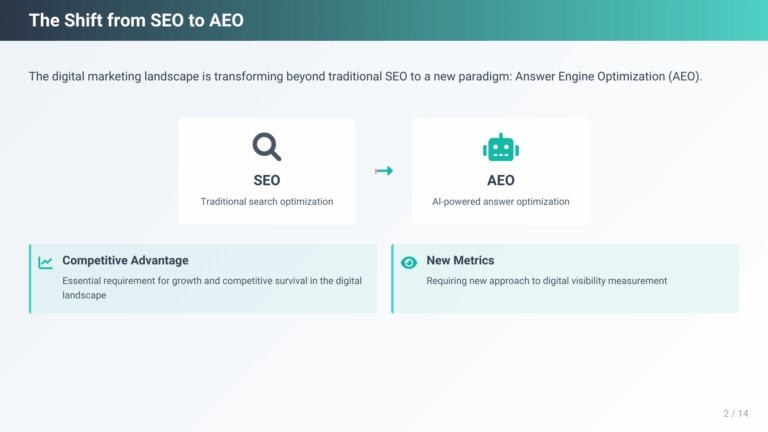Click the blank area below the panels
This screenshot has height=432, width=768.
pyautogui.click(x=384, y=365)
